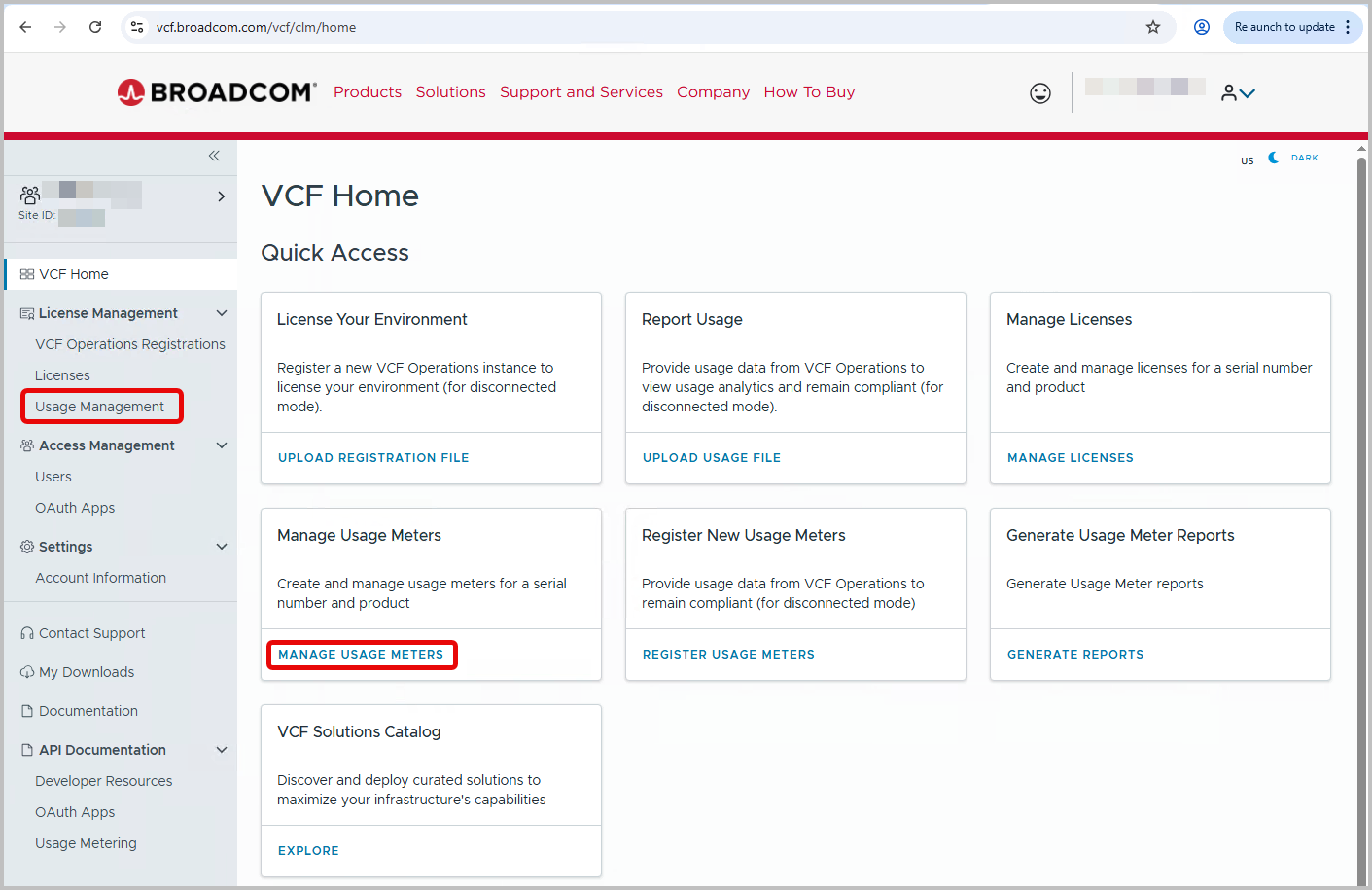Image resolution: width=1372 pixels, height=890 pixels.
Task: Open Developer Resources
Action: click(x=104, y=781)
